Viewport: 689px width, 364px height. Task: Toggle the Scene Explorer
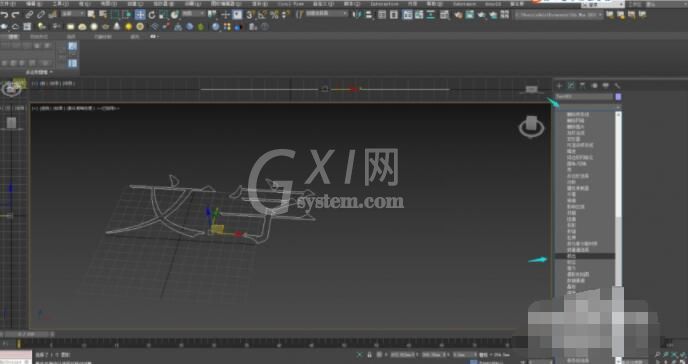pos(382,15)
